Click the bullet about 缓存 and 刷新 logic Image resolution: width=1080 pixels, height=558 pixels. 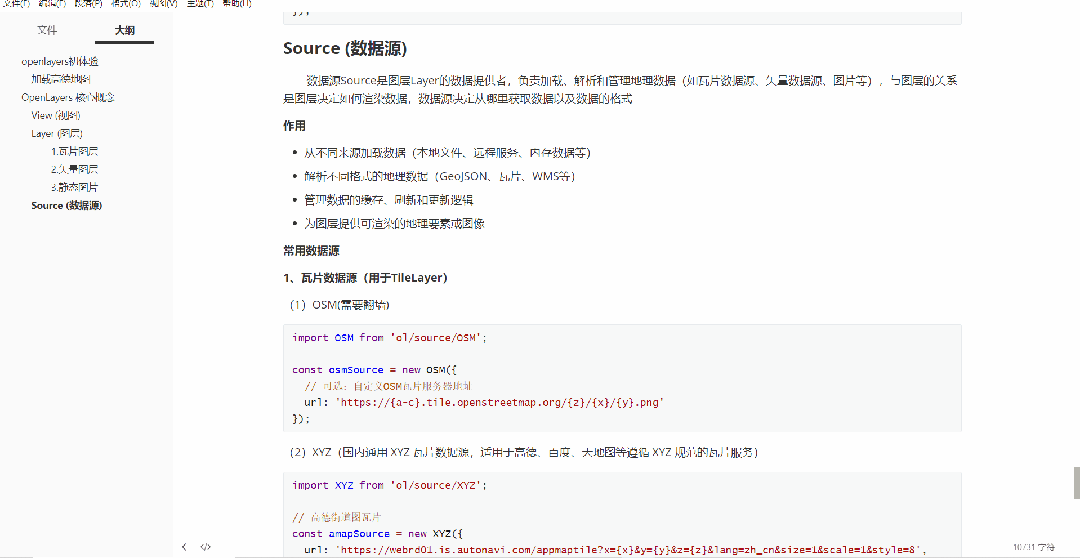[x=388, y=200]
